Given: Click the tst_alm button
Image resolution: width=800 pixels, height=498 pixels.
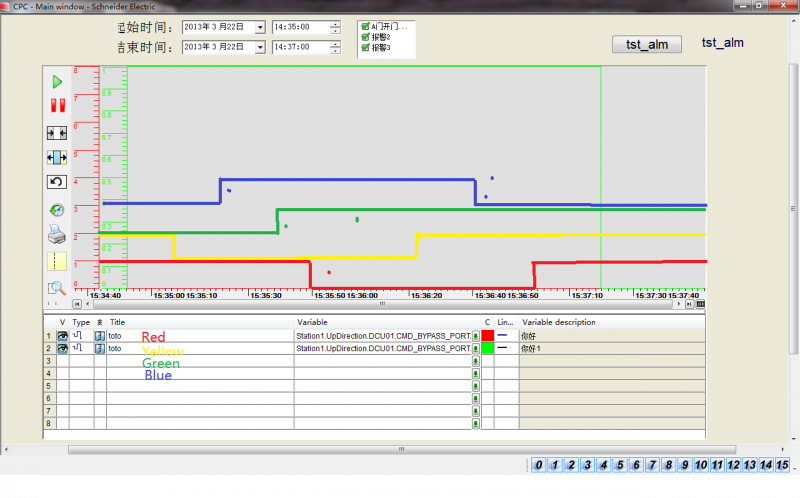Looking at the screenshot, I should click(647, 44).
